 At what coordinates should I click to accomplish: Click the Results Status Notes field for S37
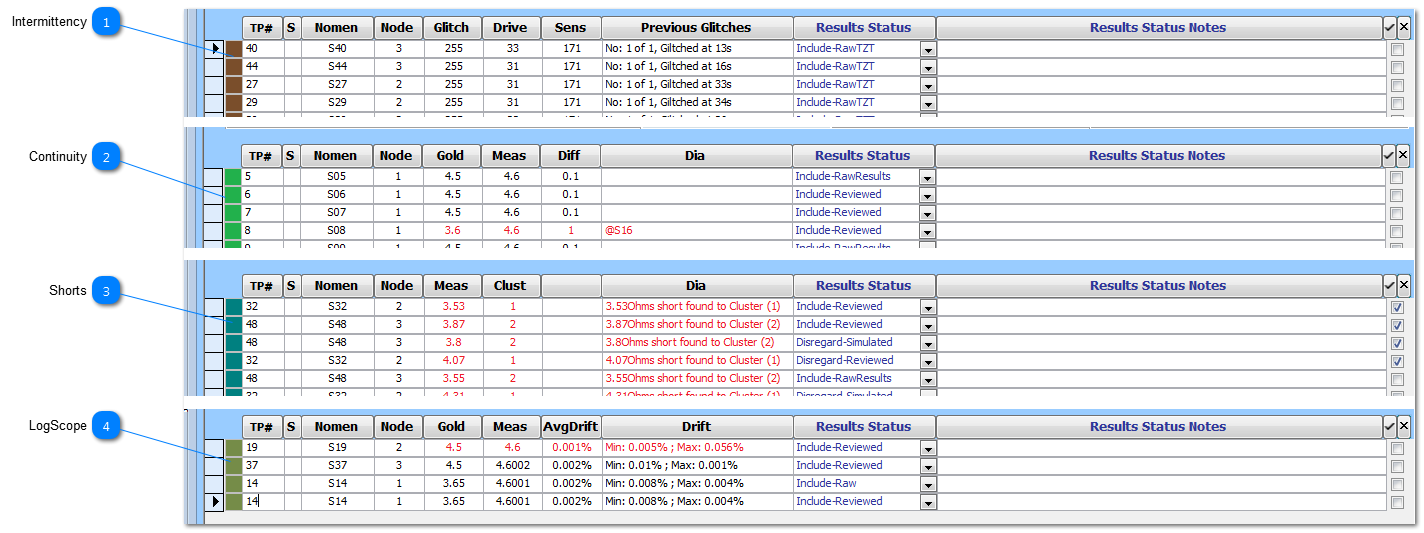[1160, 465]
